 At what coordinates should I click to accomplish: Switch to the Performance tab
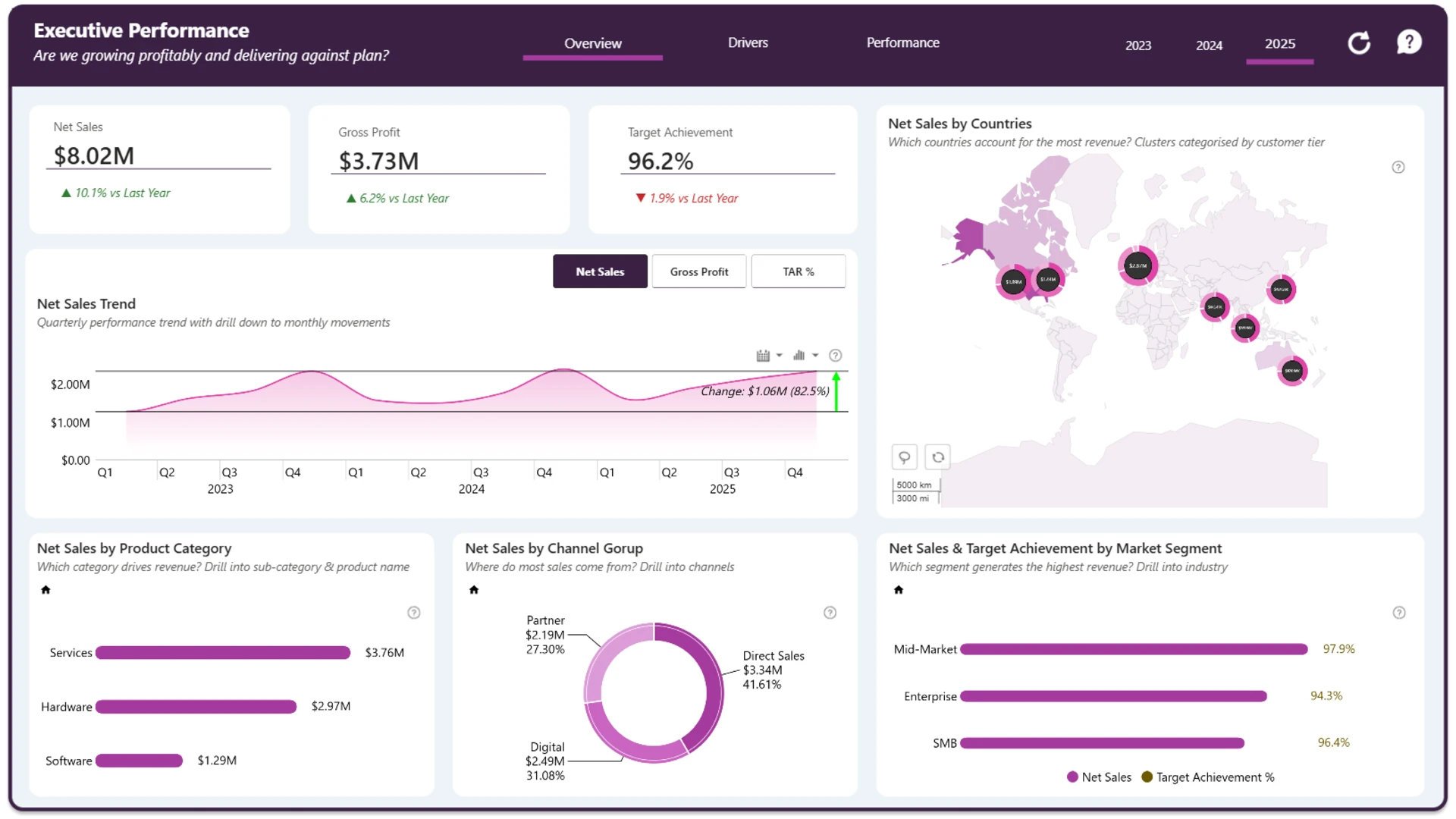click(902, 43)
